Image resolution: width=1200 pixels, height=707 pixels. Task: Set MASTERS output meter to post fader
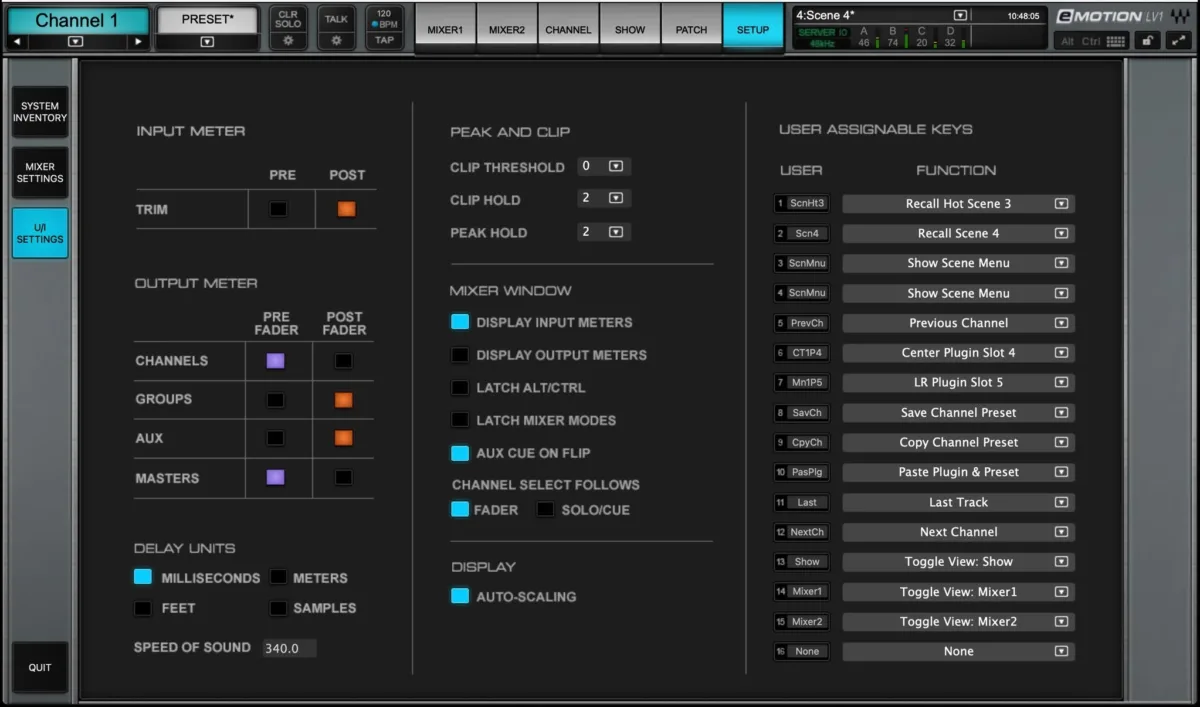point(343,477)
